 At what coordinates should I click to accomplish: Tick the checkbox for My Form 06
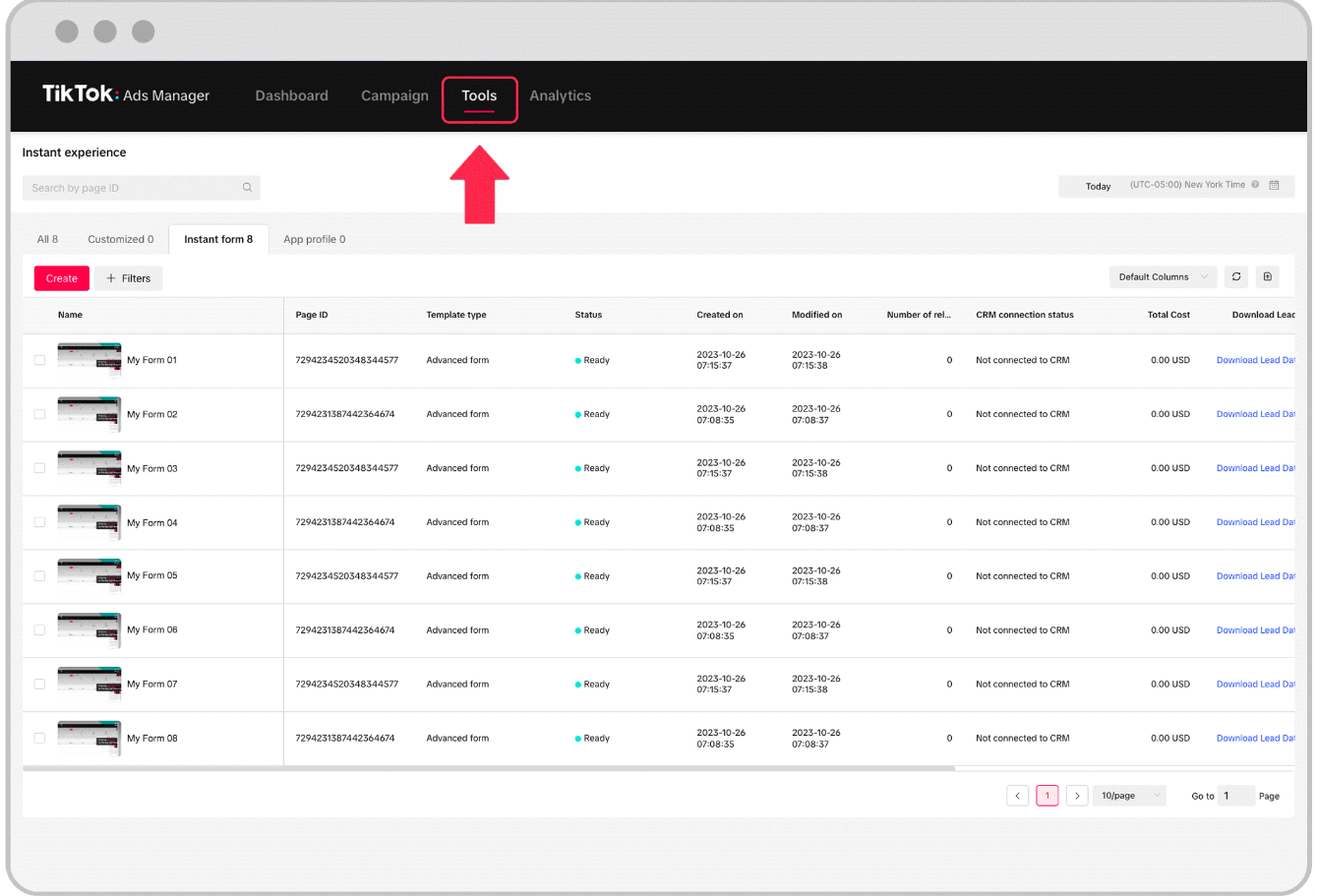(39, 630)
